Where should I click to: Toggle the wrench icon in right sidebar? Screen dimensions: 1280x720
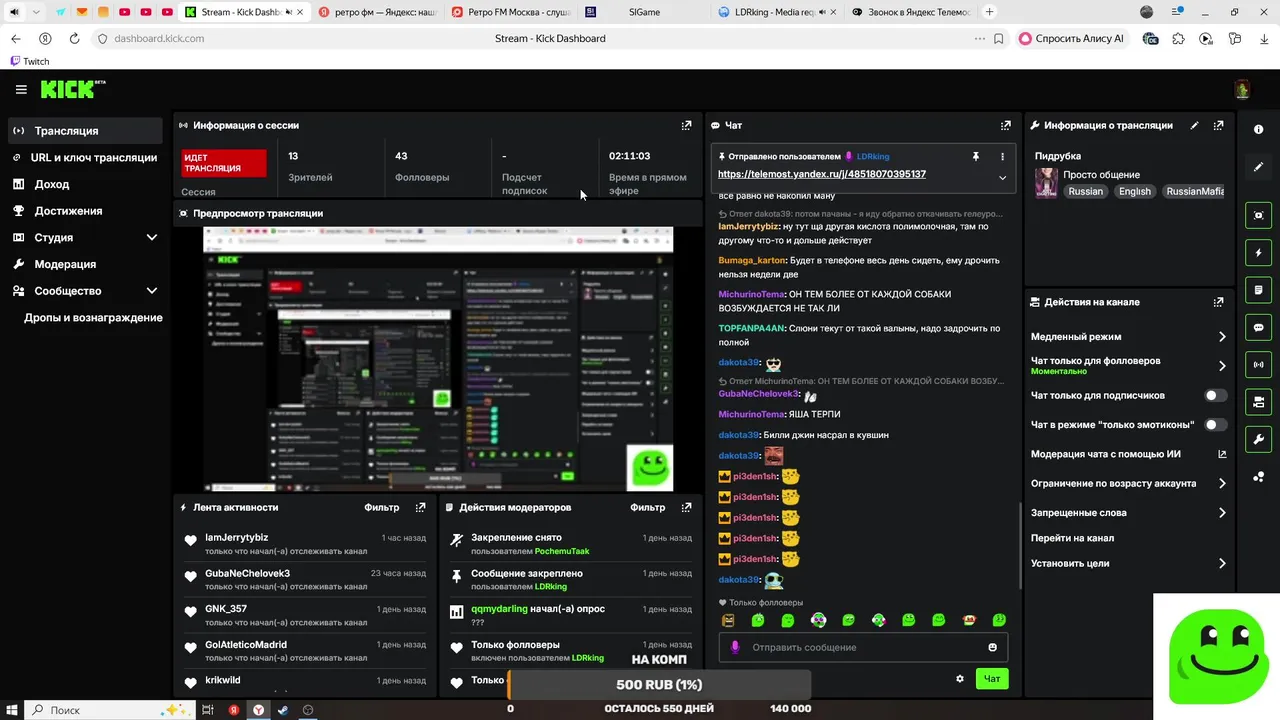[x=1258, y=439]
